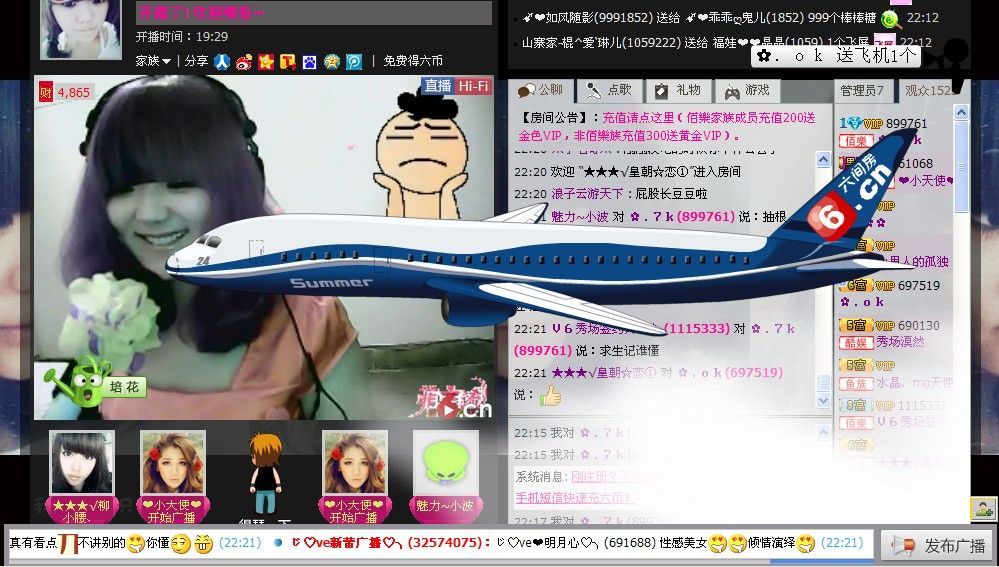
Task: Select user 魅力~小波 in chat
Action: coord(579,217)
